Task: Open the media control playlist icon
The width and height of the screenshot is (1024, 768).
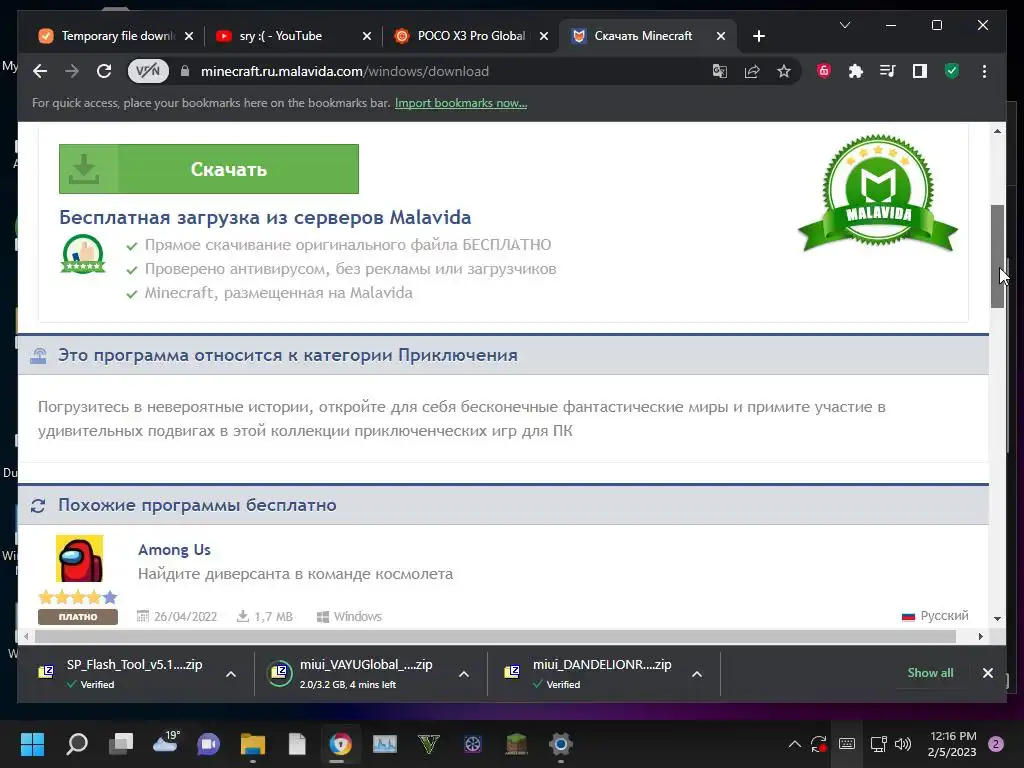Action: click(888, 71)
